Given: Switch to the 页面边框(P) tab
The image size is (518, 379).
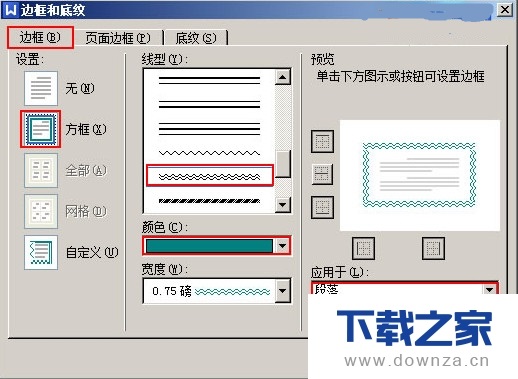Looking at the screenshot, I should [118, 38].
